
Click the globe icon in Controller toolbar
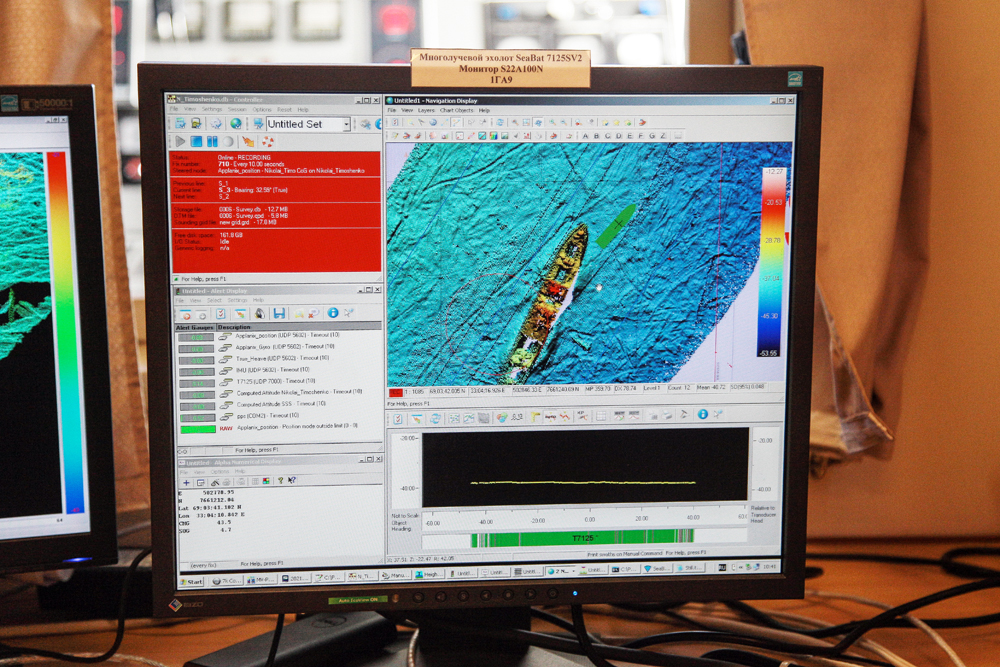(x=236, y=124)
